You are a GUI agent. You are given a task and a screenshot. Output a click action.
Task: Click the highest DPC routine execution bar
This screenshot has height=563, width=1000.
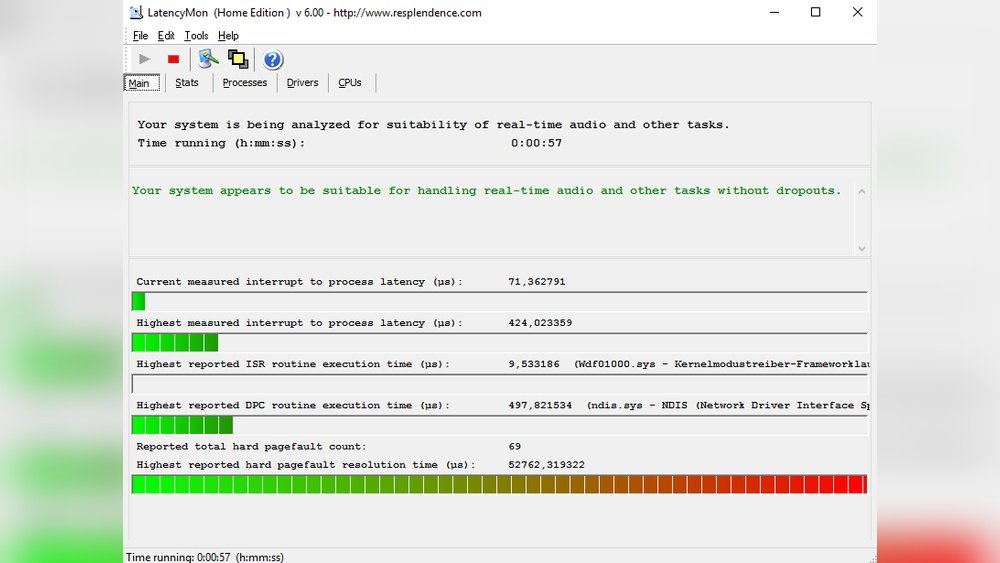(499, 425)
